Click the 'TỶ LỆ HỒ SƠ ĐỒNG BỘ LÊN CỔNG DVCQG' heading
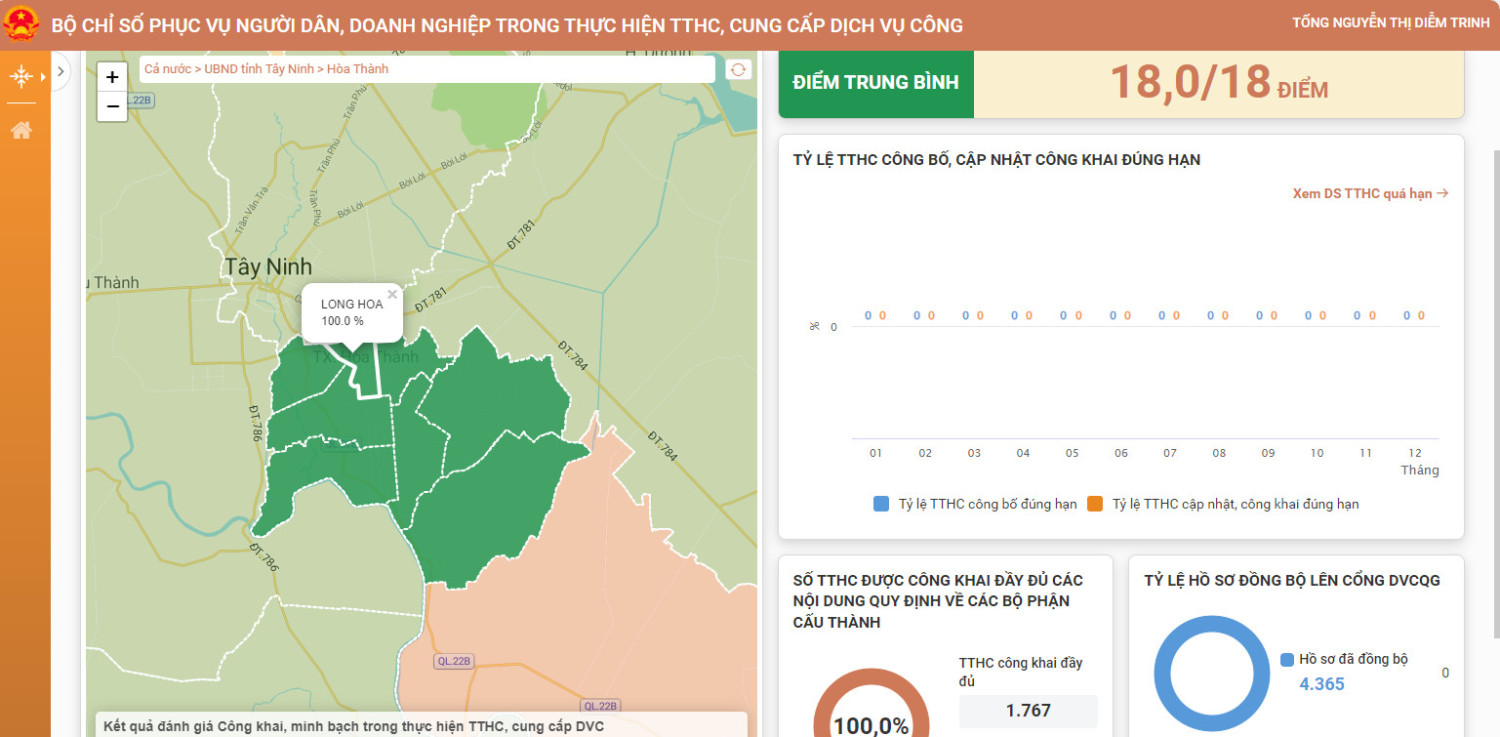The height and width of the screenshot is (737, 1500). (x=1292, y=580)
